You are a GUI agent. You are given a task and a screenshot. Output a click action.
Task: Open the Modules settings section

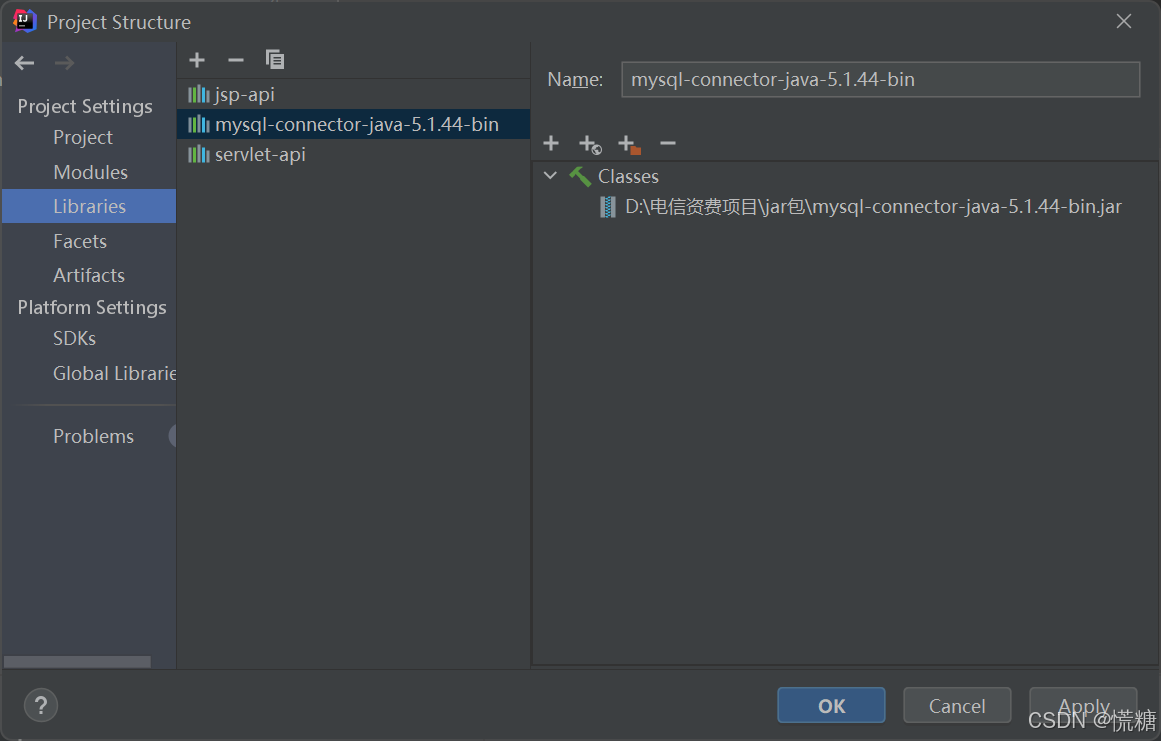coord(90,172)
